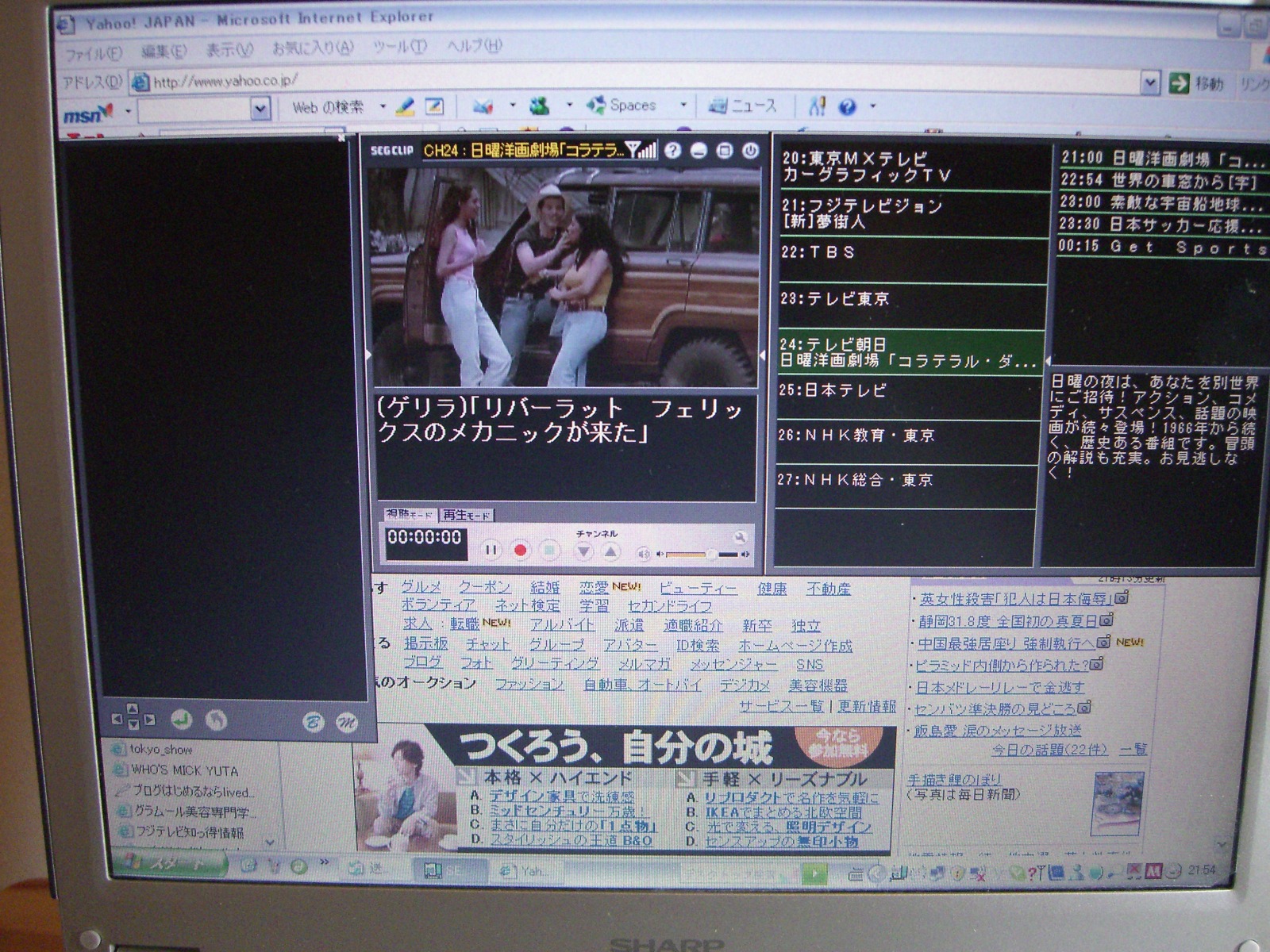
Task: Click the M button on data panel
Action: 347,723
